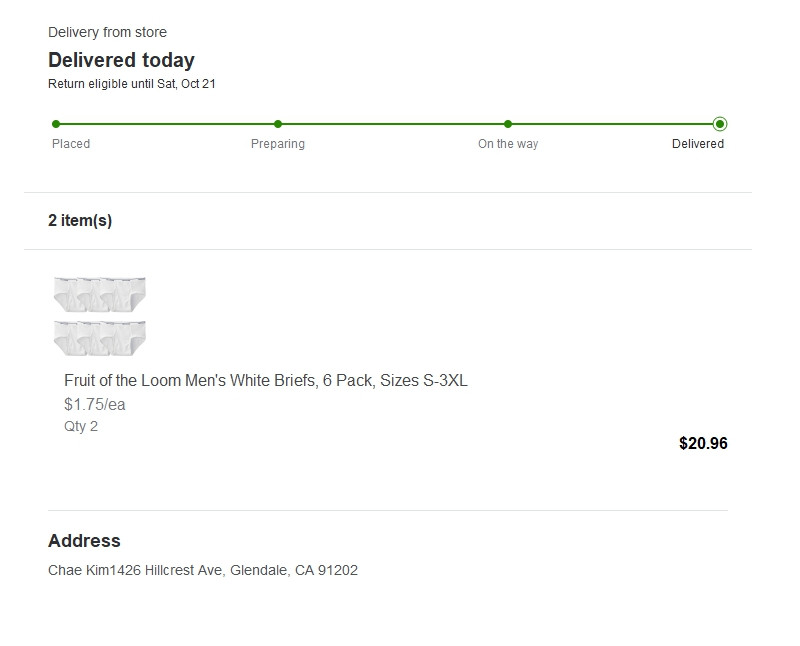Open the Fruit of the Loom product title

pyautogui.click(x=266, y=380)
